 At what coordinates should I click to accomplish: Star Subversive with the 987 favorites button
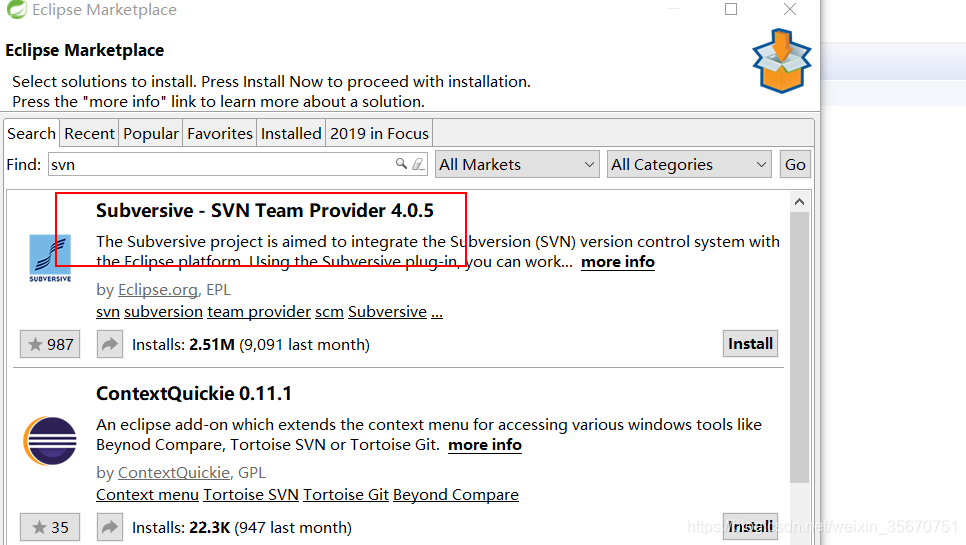pyautogui.click(x=50, y=344)
